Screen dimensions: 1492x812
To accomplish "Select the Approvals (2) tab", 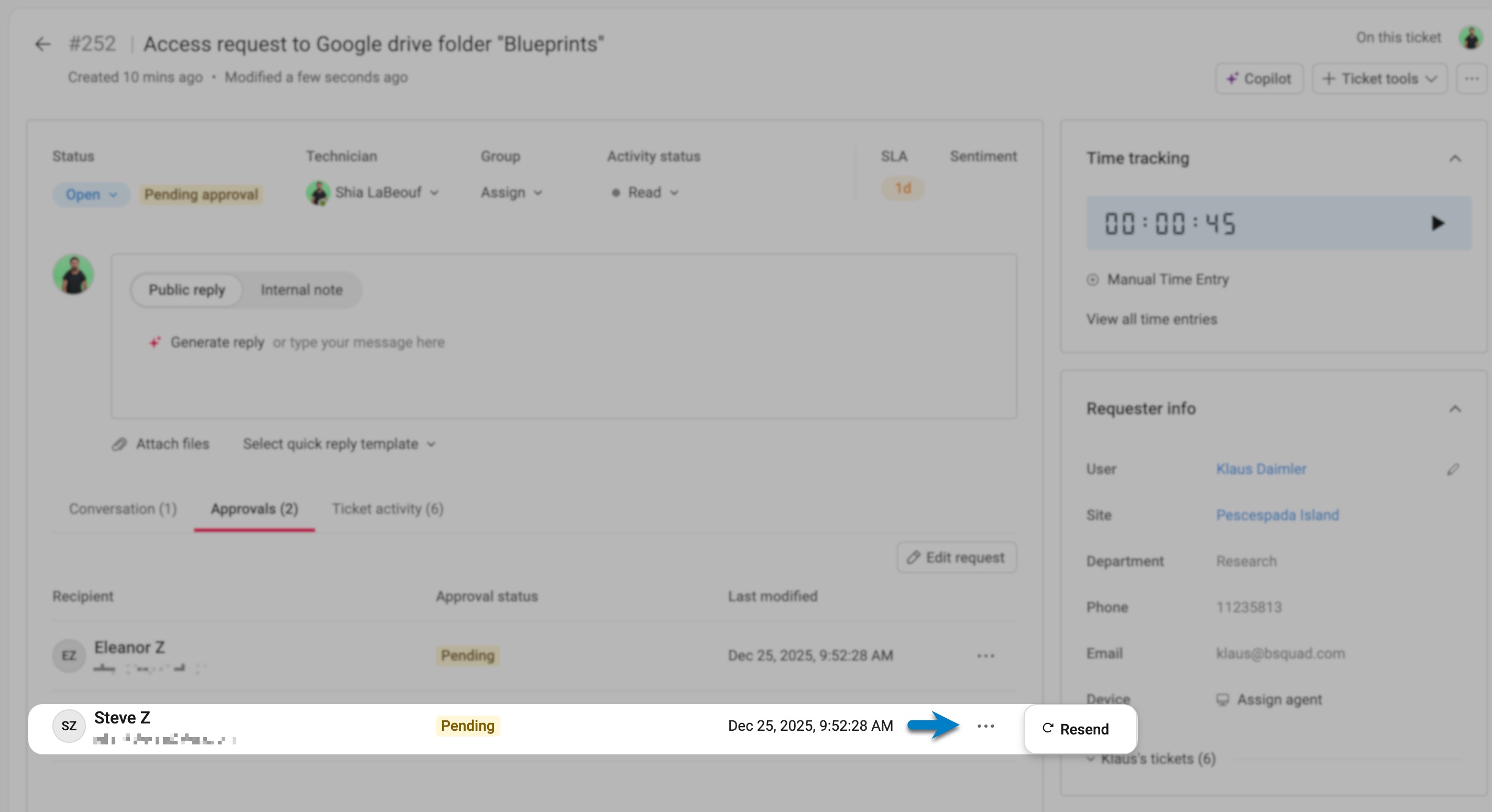I will [254, 509].
